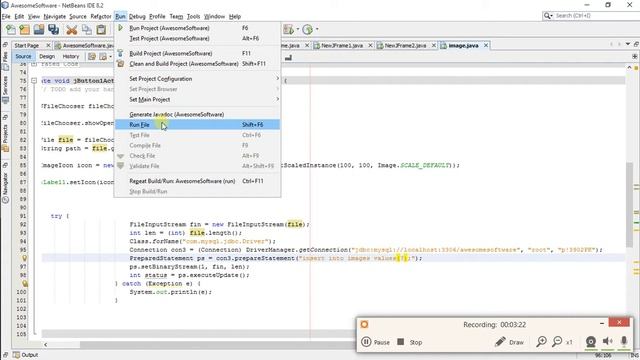Choose Run File from Run menu
640x360 pixels.
[198, 124]
